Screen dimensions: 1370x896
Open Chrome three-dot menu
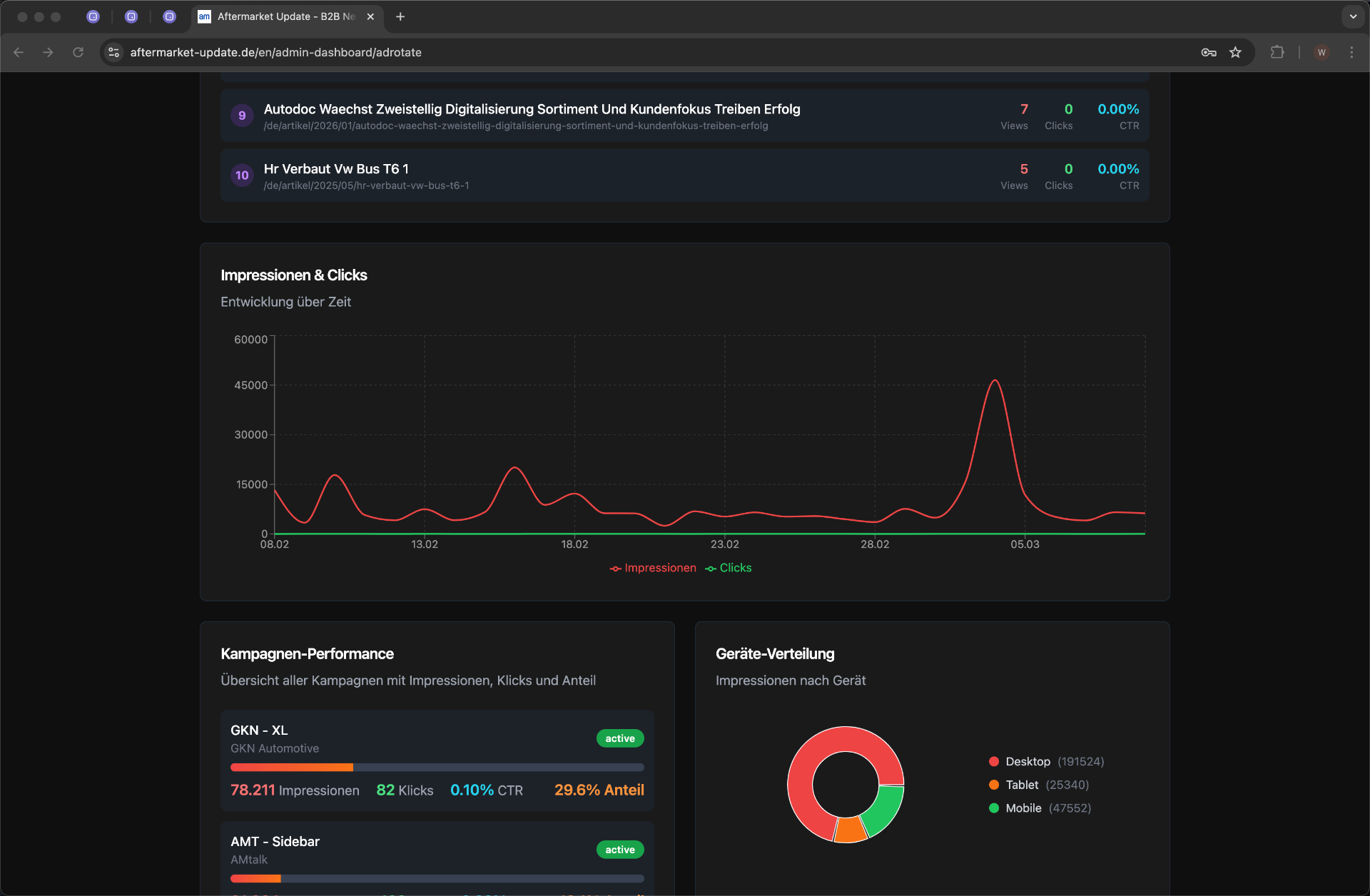click(1351, 52)
